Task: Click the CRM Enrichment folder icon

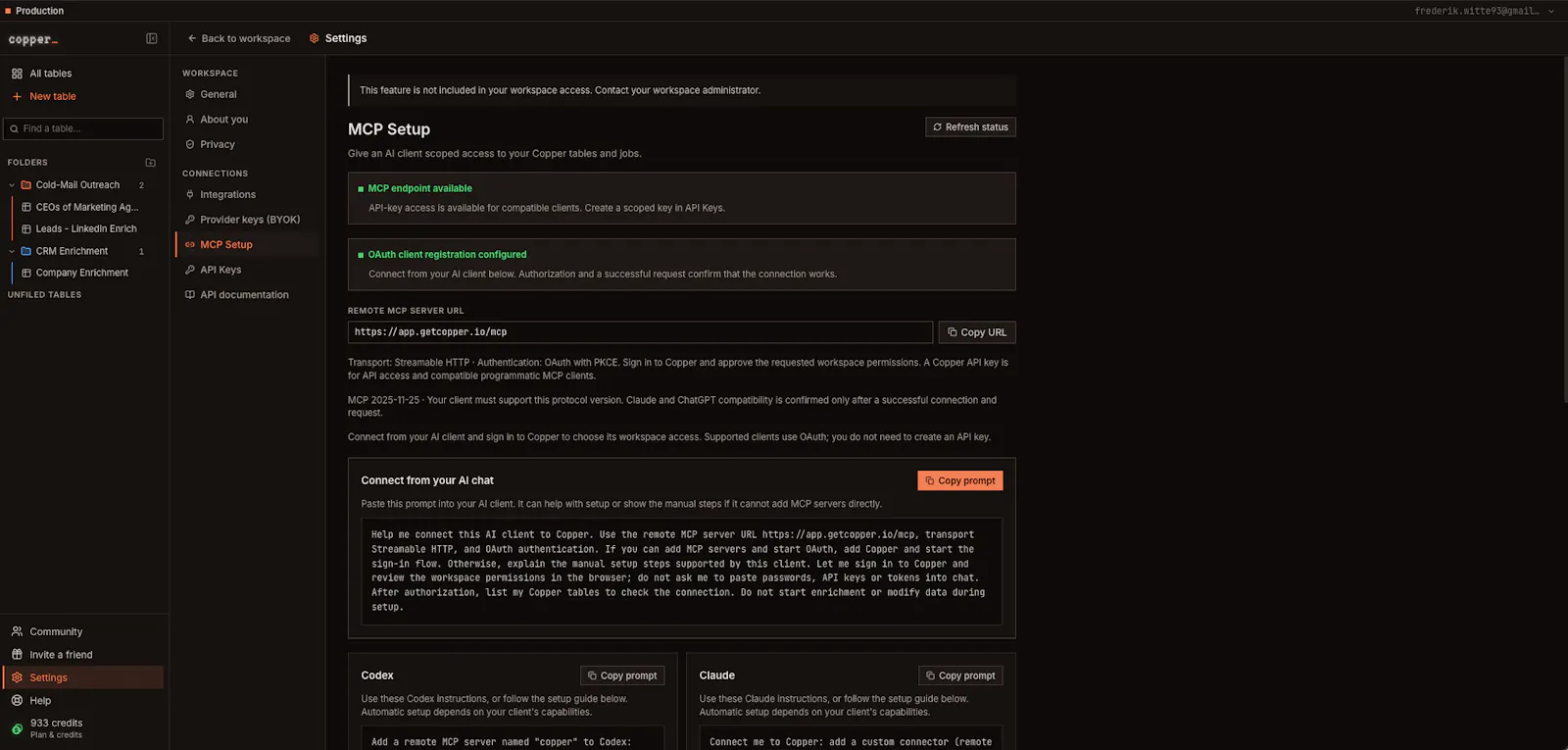Action: (26, 251)
